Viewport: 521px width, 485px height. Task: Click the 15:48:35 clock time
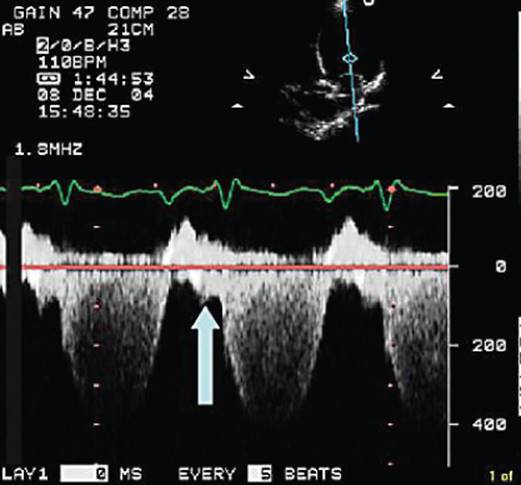pos(84,112)
